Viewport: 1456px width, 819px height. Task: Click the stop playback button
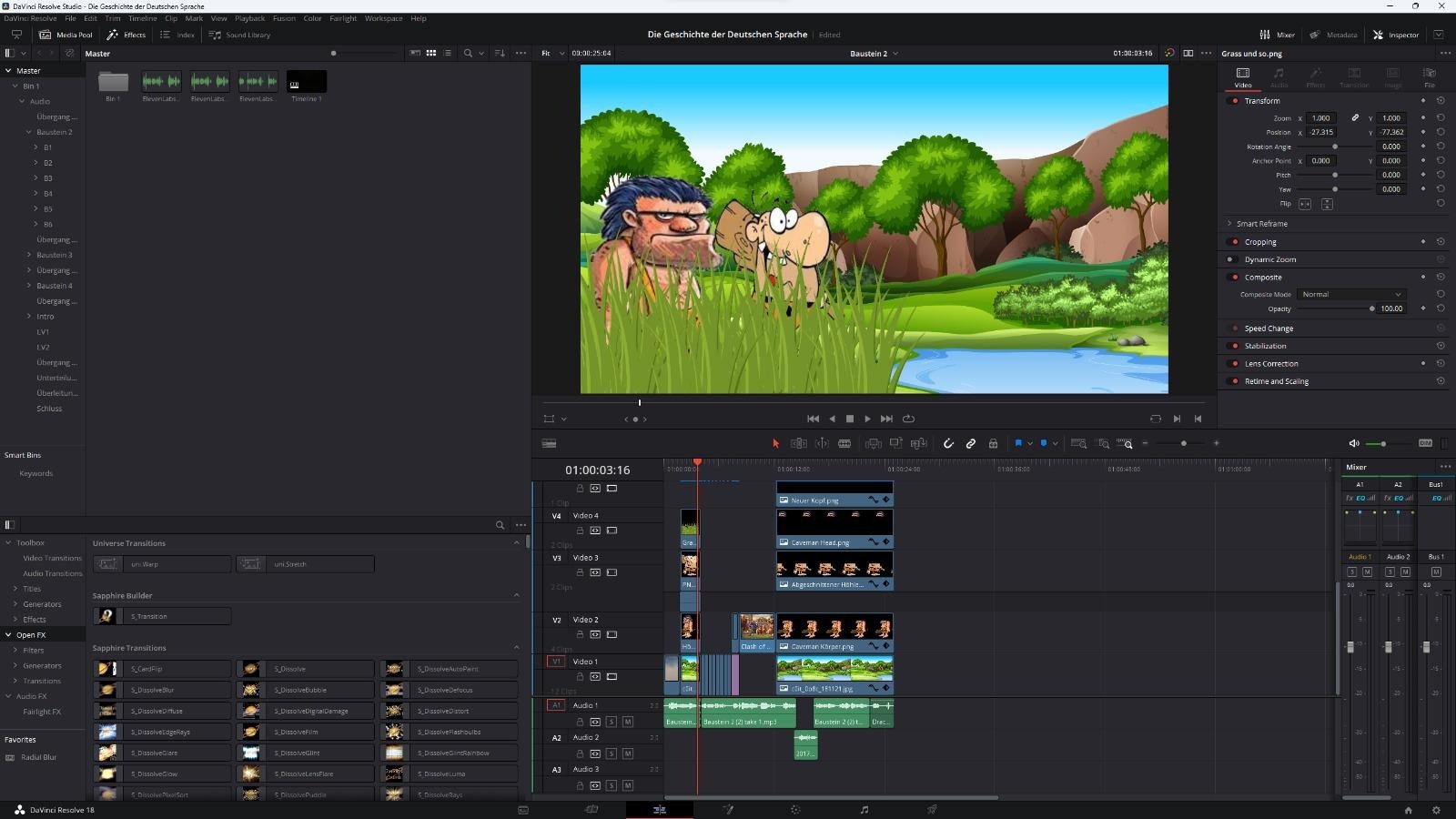pyautogui.click(x=850, y=419)
